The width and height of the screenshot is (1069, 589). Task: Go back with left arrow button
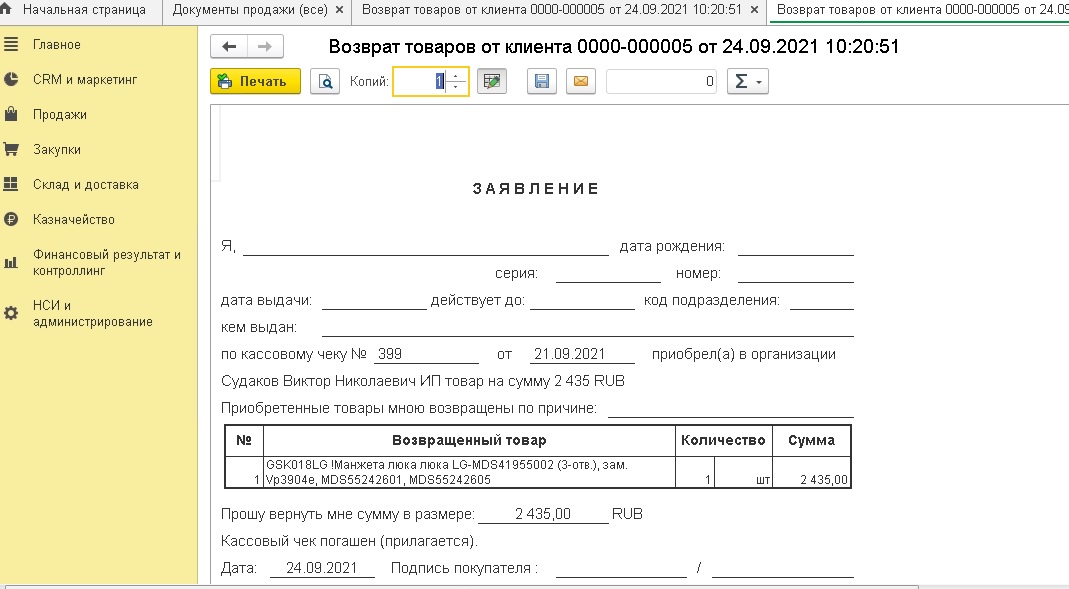(229, 47)
